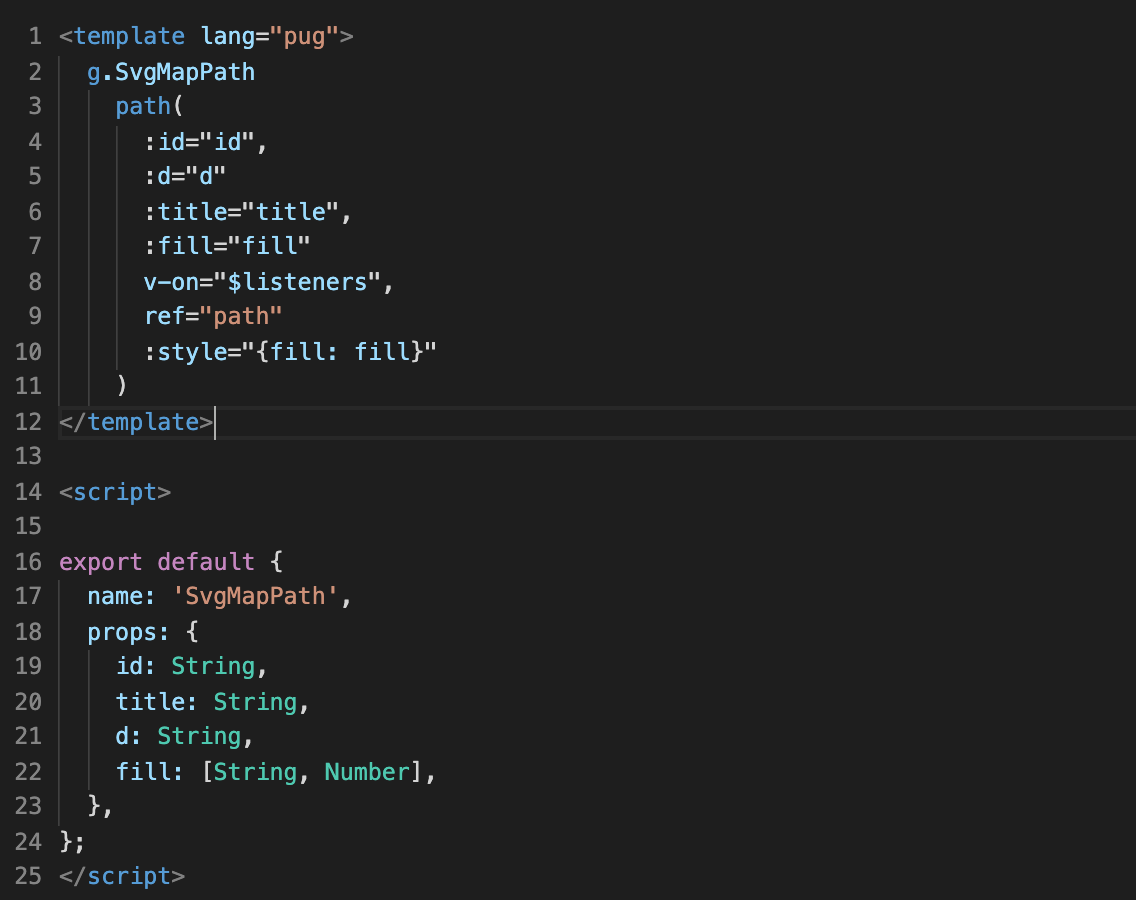Click the word 'path' on line 3

click(x=143, y=107)
